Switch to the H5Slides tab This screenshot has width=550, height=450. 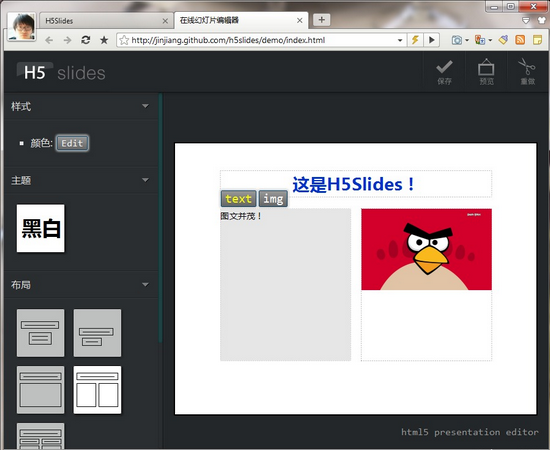105,21
